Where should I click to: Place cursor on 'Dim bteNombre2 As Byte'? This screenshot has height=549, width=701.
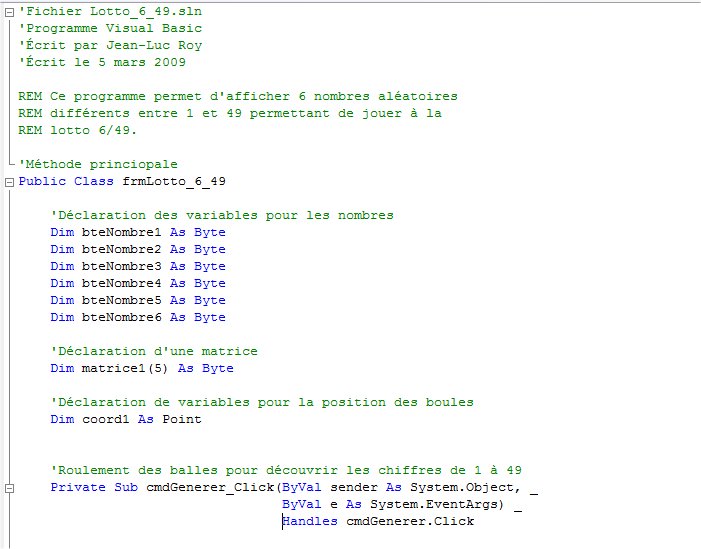[x=138, y=249]
